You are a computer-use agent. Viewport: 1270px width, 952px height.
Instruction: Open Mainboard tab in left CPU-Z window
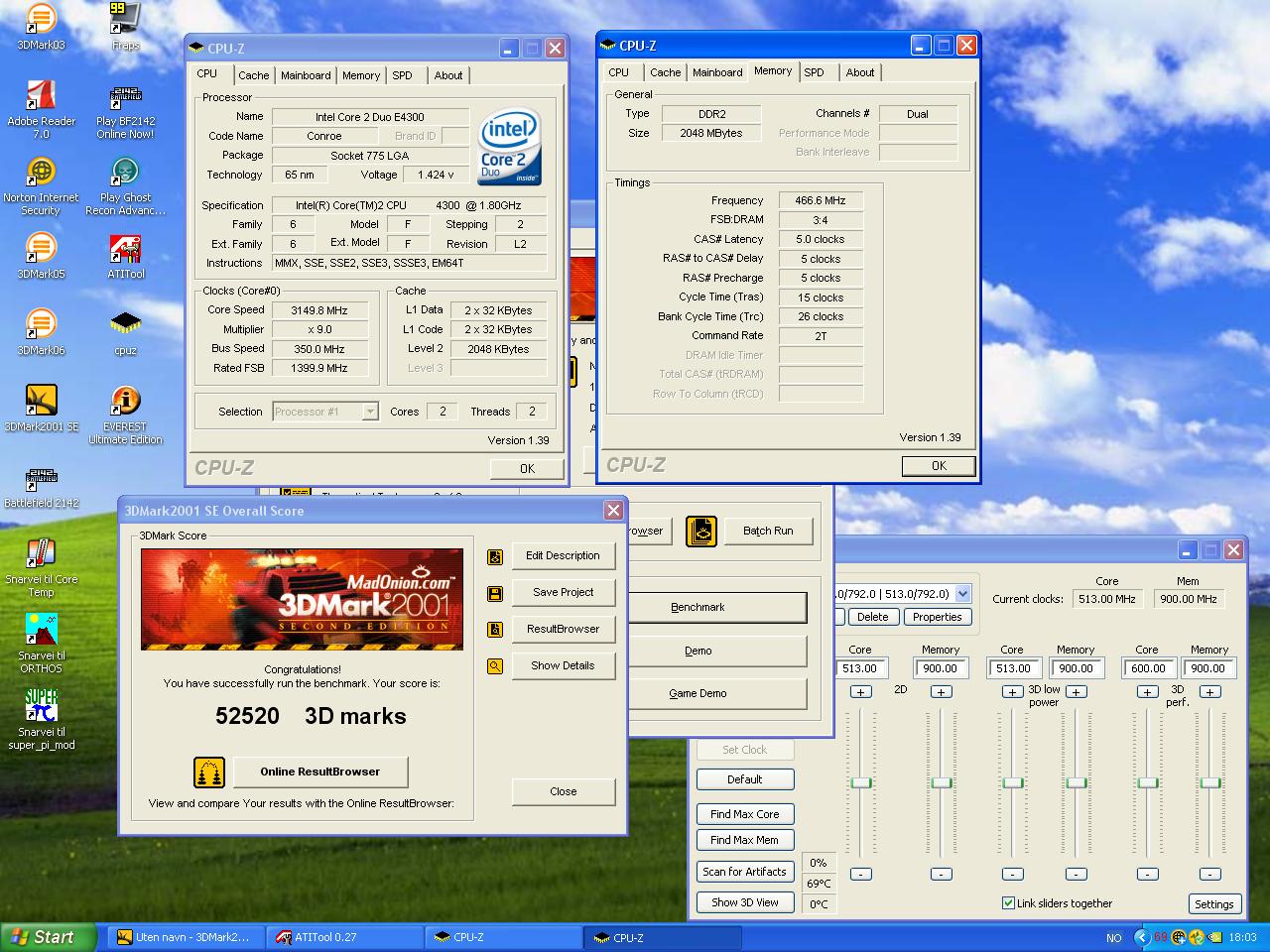point(306,75)
